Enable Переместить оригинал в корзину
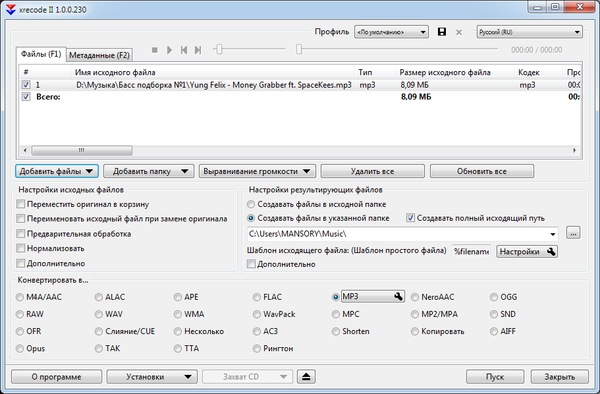 point(21,204)
